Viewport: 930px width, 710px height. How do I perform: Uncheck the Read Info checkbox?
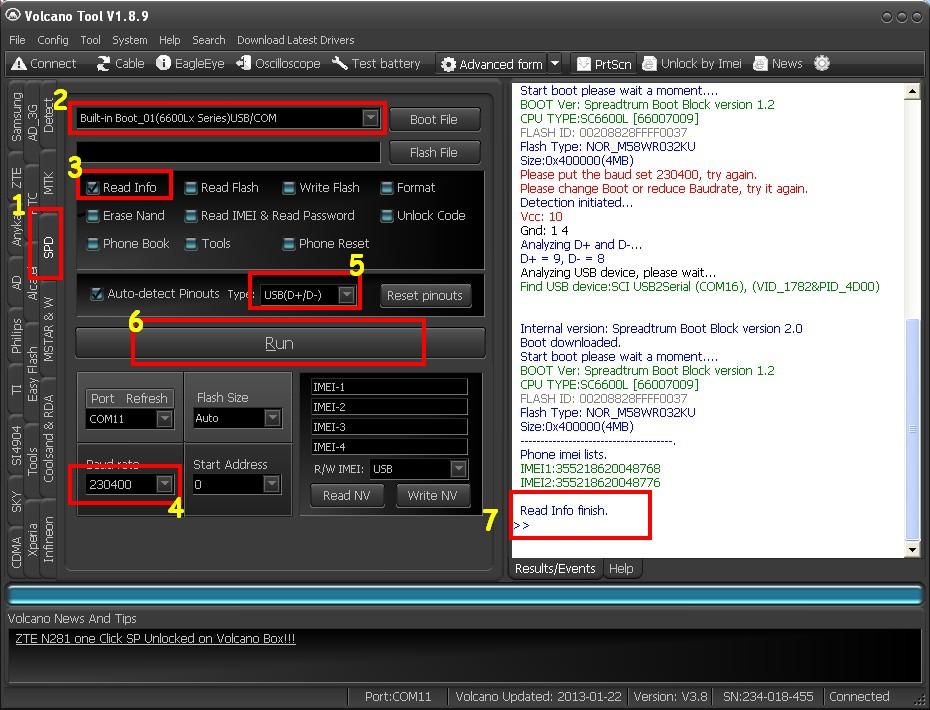click(x=93, y=188)
